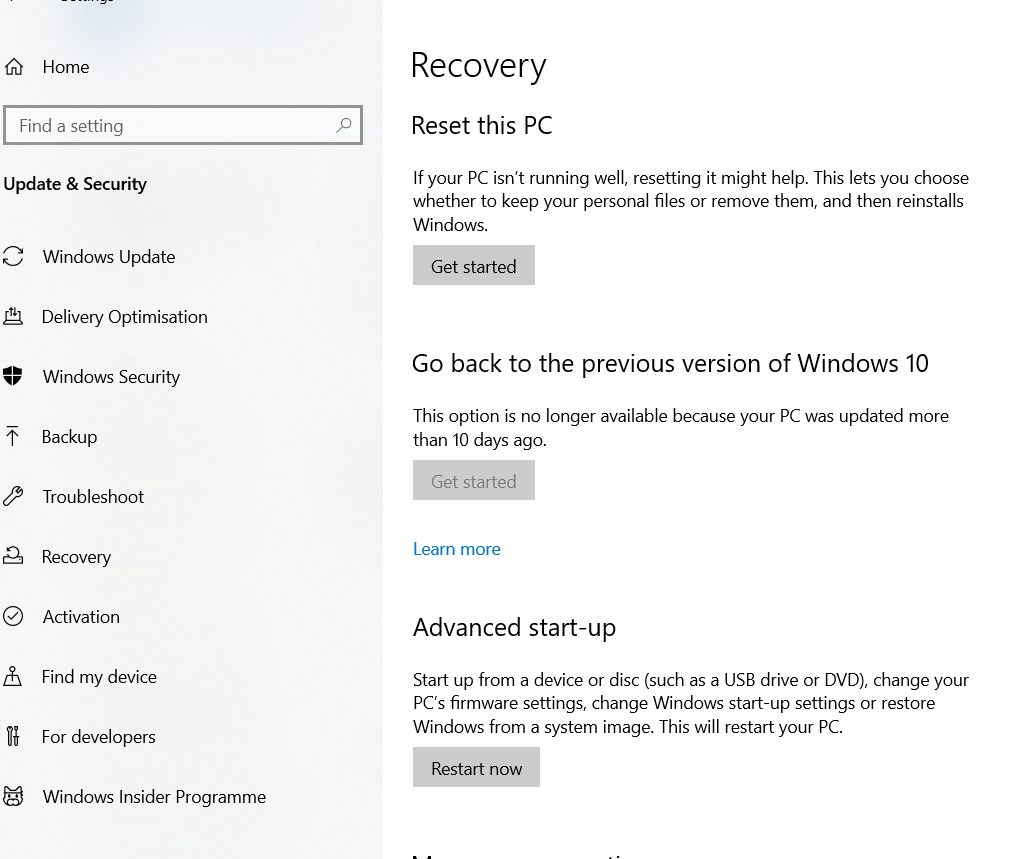Click the Delivery Optimisation icon
This screenshot has width=1011, height=859.
click(13, 316)
